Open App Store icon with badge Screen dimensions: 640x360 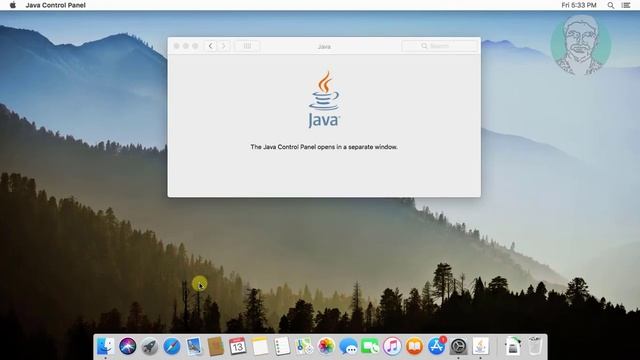click(436, 347)
